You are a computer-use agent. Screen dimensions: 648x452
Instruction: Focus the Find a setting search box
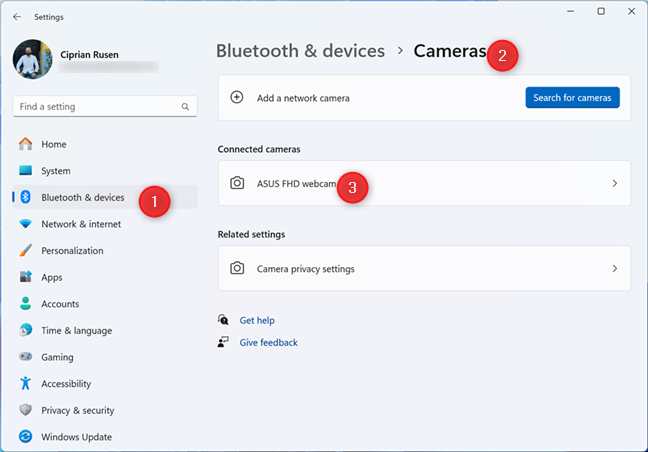click(x=105, y=107)
